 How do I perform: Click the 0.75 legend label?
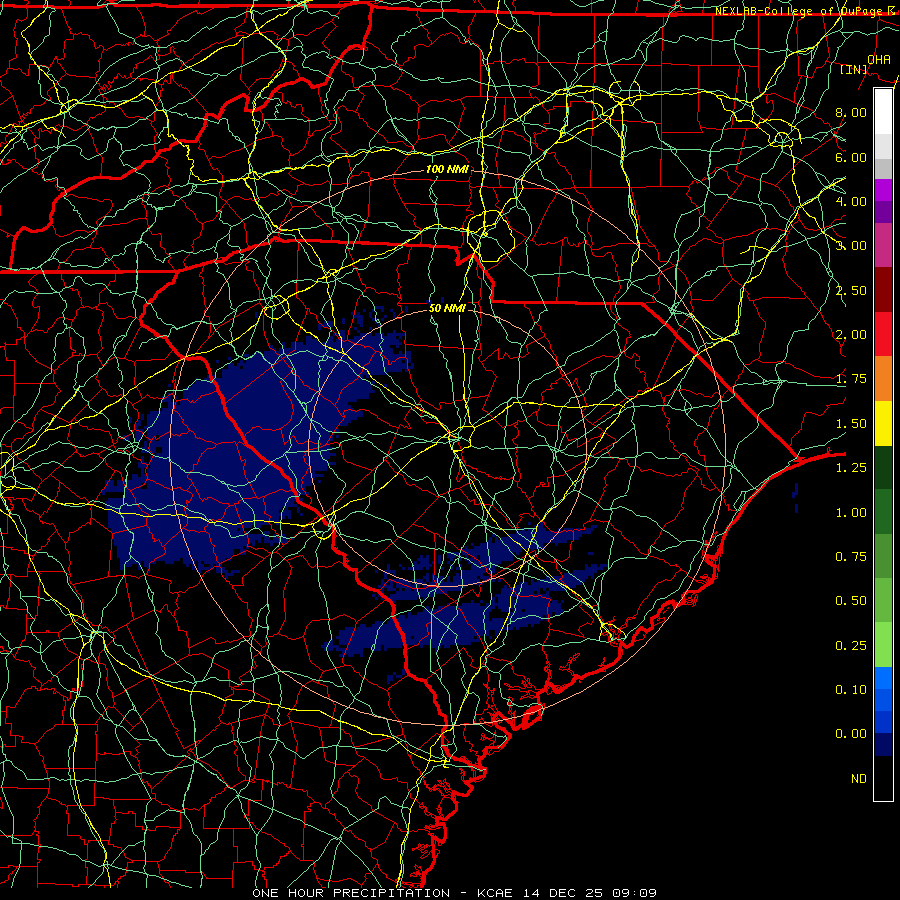(x=851, y=557)
